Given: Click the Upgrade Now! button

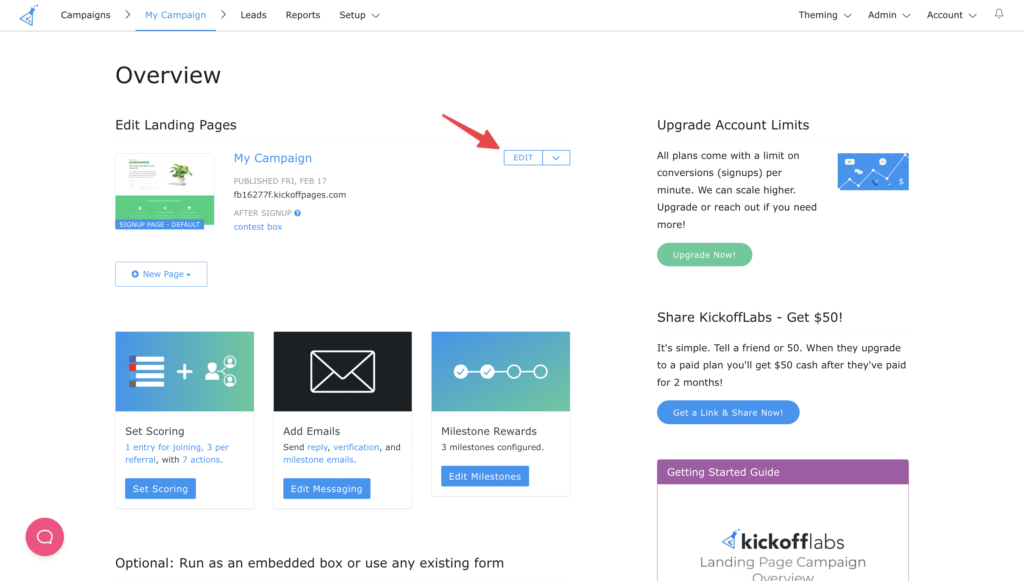Looking at the screenshot, I should tap(704, 255).
